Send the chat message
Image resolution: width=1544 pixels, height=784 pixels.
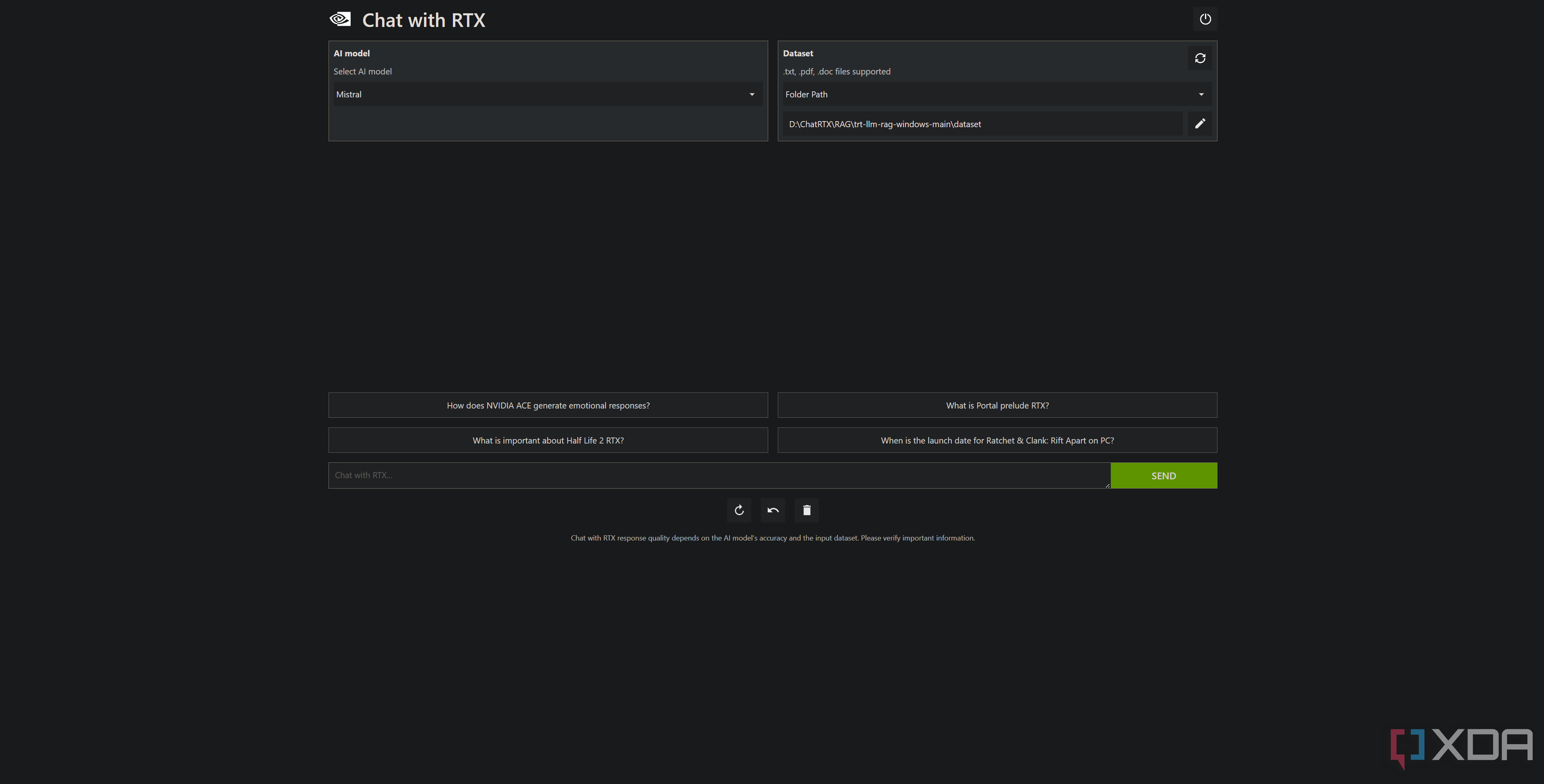(1164, 475)
